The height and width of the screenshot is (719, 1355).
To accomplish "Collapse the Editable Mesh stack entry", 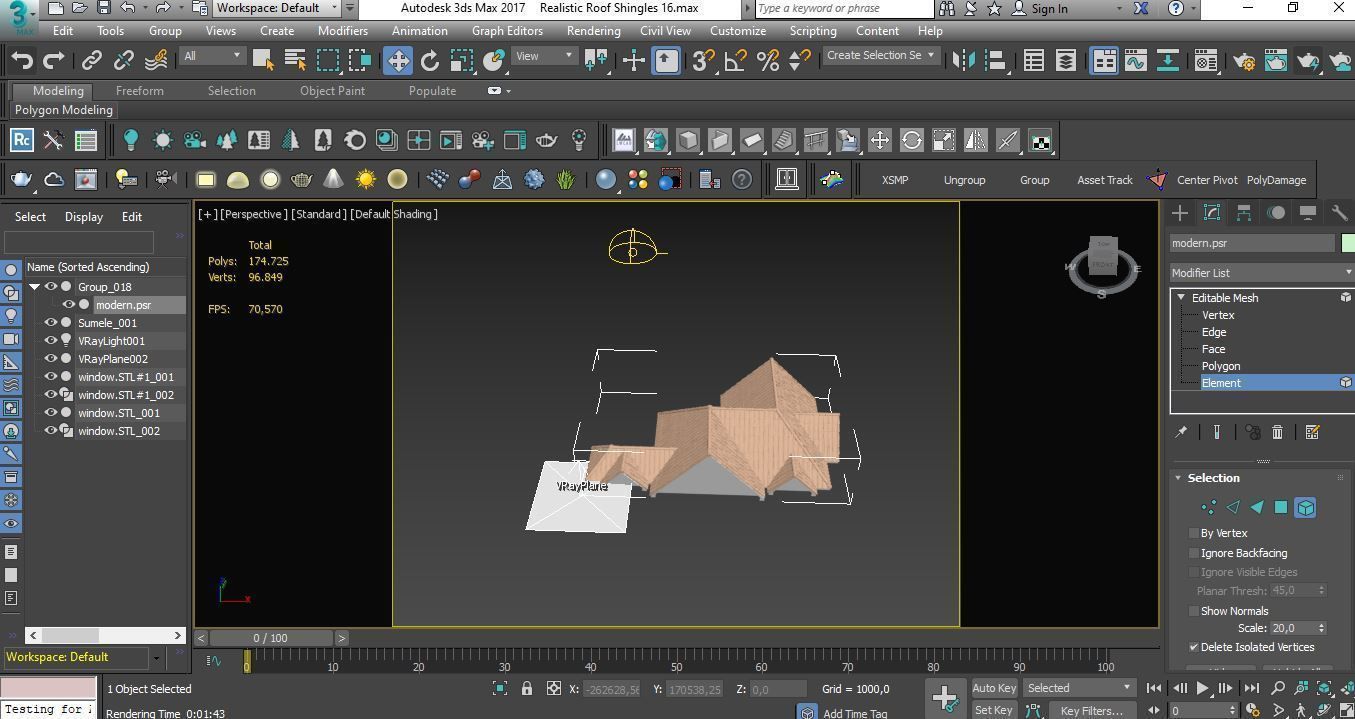I will tap(1182, 298).
